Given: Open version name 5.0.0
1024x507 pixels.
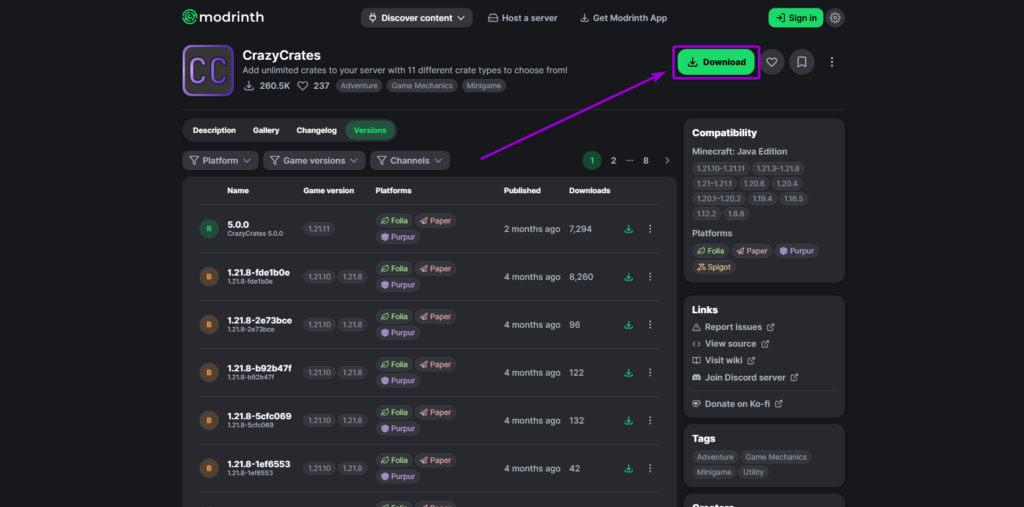Looking at the screenshot, I should click(x=238, y=224).
